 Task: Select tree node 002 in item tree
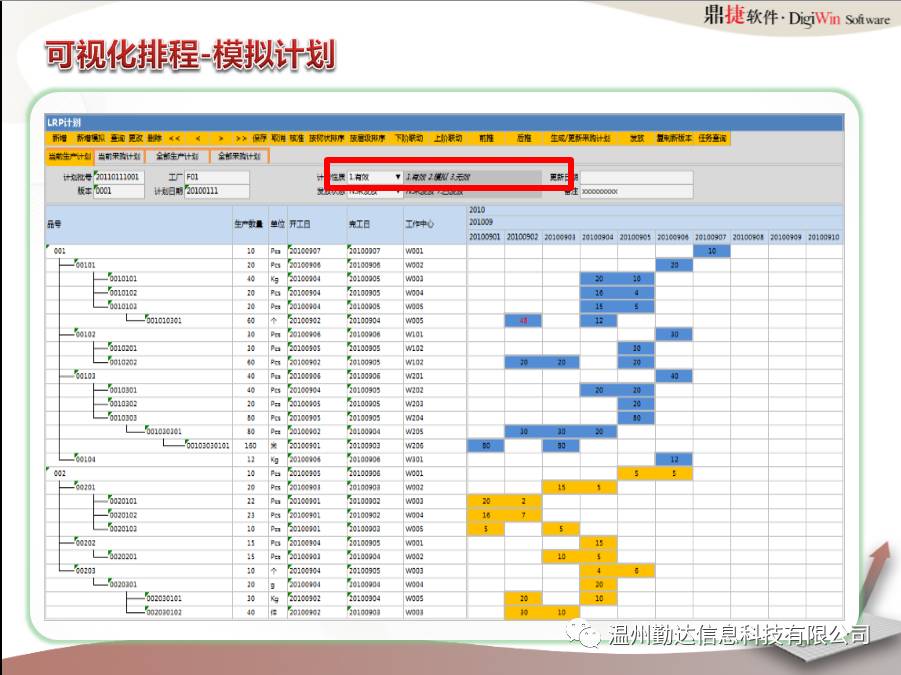pos(60,473)
